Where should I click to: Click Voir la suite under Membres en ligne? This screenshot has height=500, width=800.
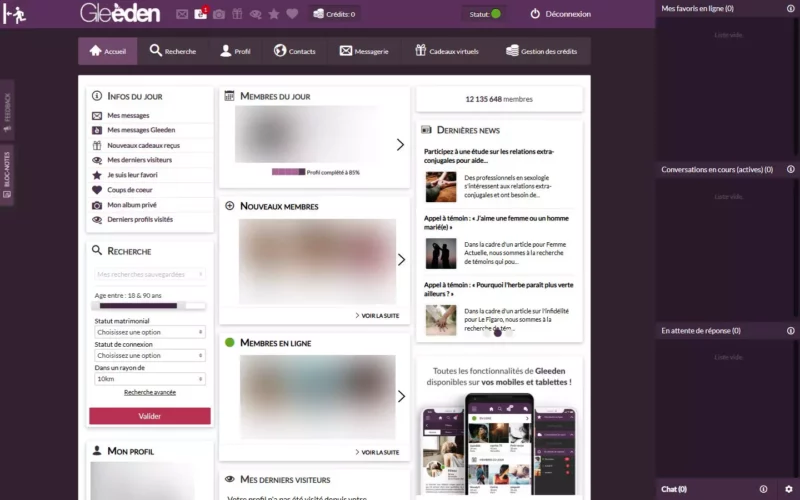click(x=377, y=453)
